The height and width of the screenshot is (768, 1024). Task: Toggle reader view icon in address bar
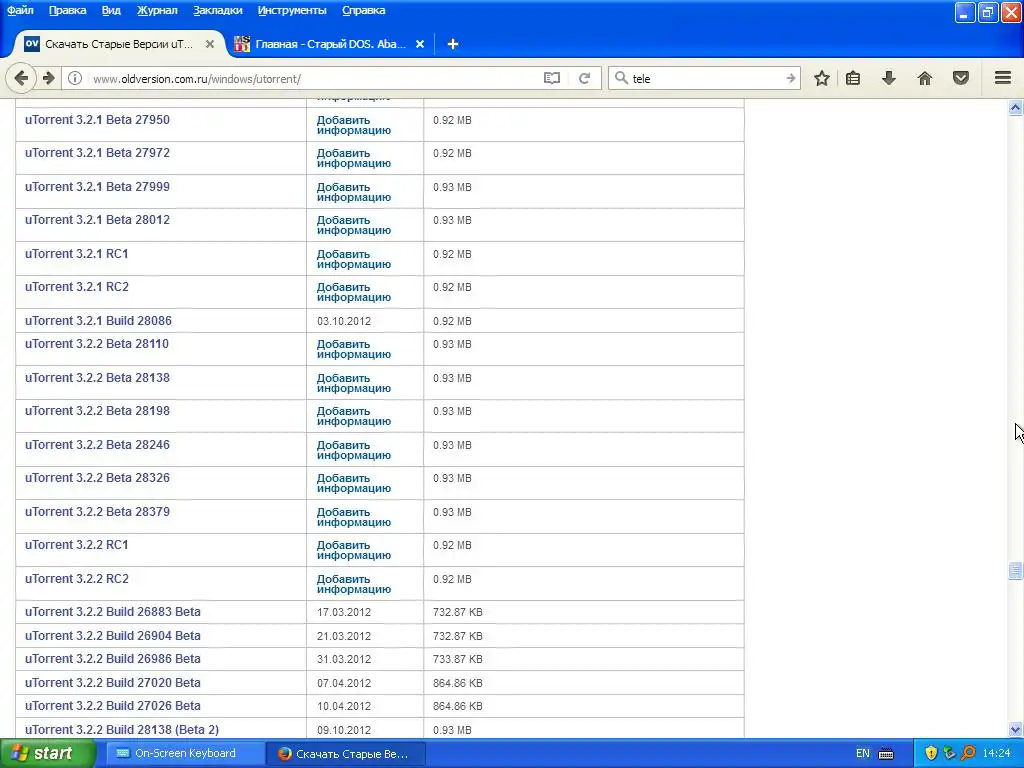click(x=552, y=78)
